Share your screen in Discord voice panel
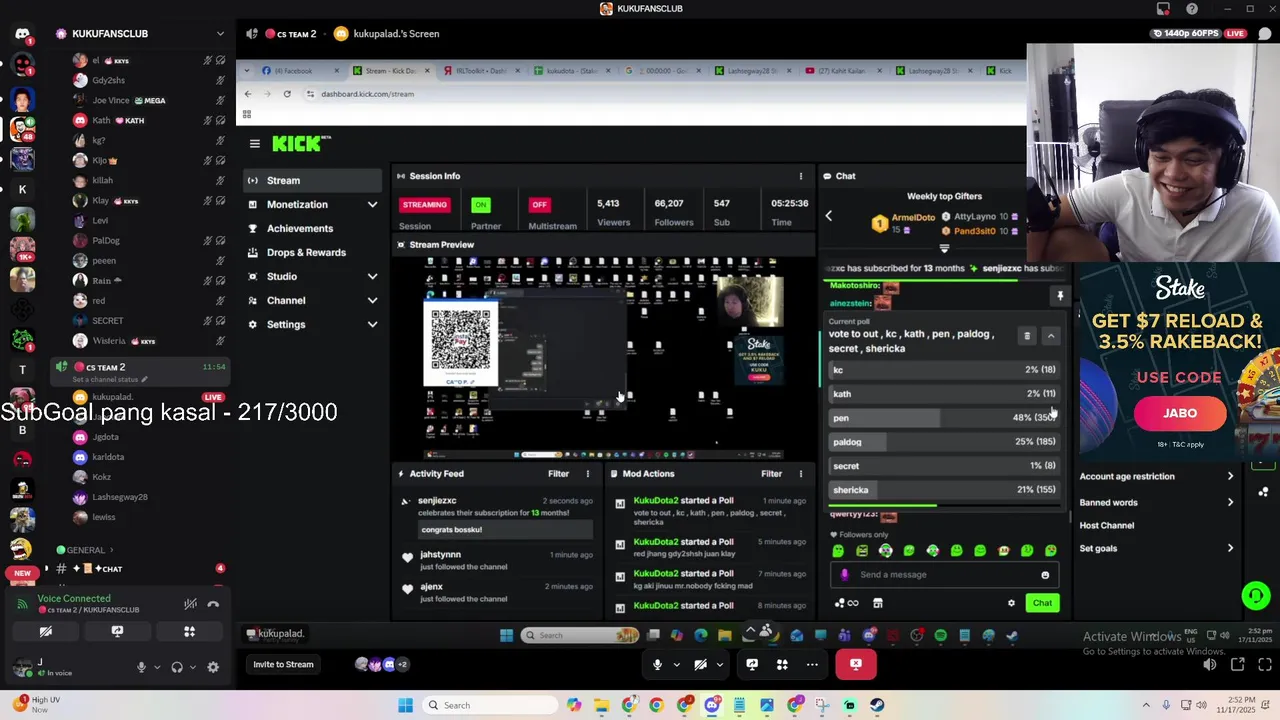The image size is (1280, 720). [117, 632]
